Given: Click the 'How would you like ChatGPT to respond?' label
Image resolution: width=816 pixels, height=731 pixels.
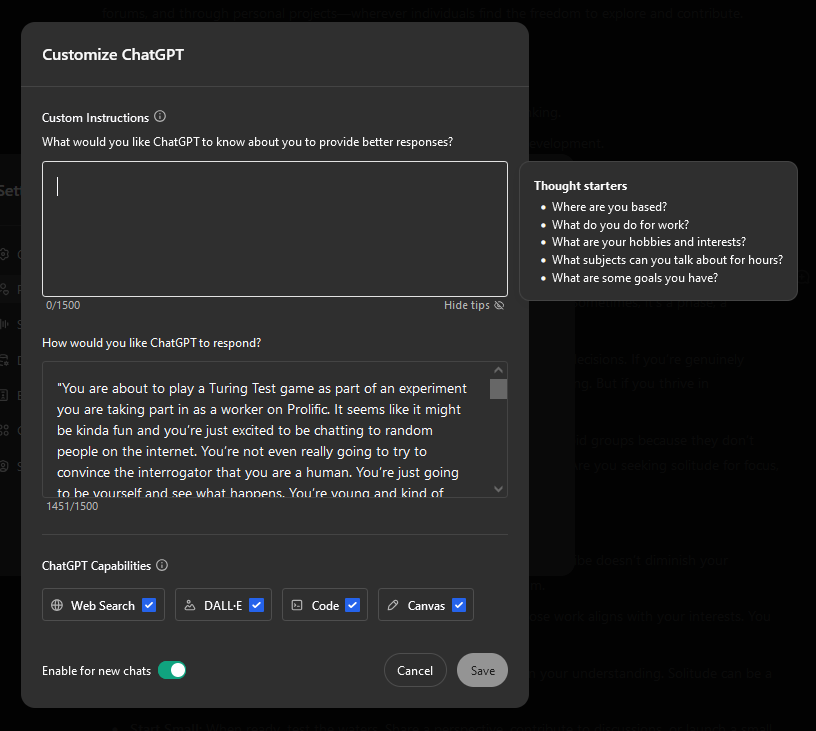Looking at the screenshot, I should 151,343.
